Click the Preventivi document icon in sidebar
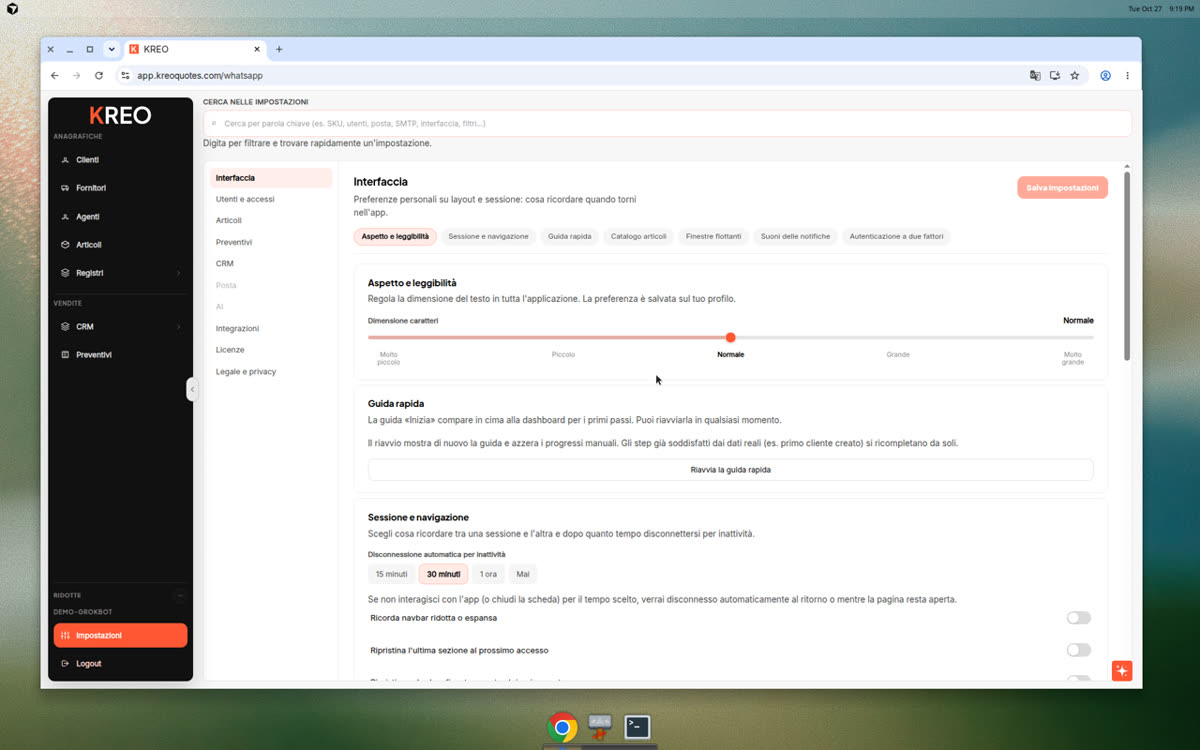Screen dimensions: 1200x750 point(65,355)
